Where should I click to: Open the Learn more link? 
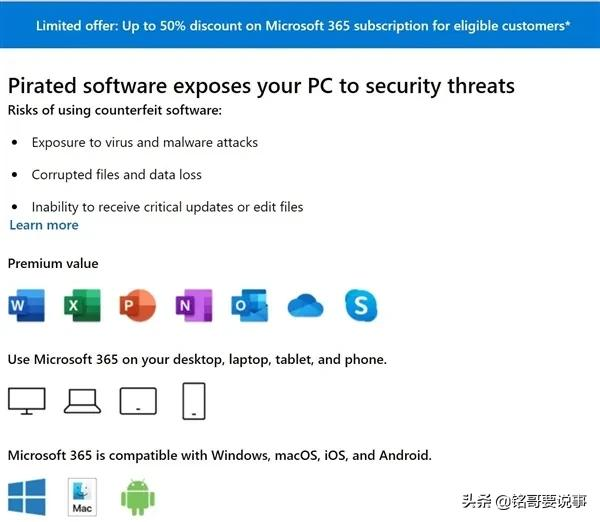pyautogui.click(x=44, y=225)
